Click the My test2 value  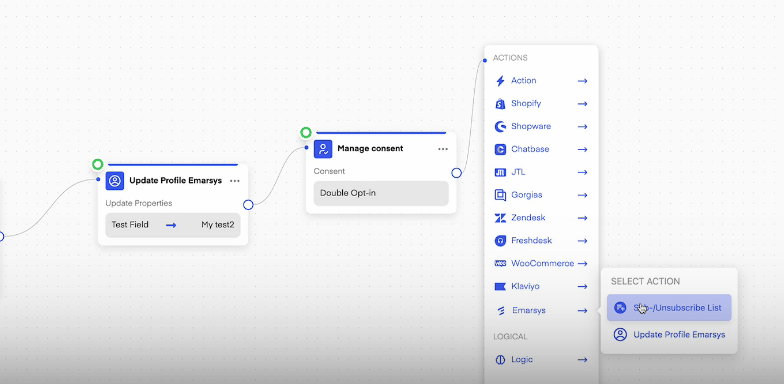point(218,225)
